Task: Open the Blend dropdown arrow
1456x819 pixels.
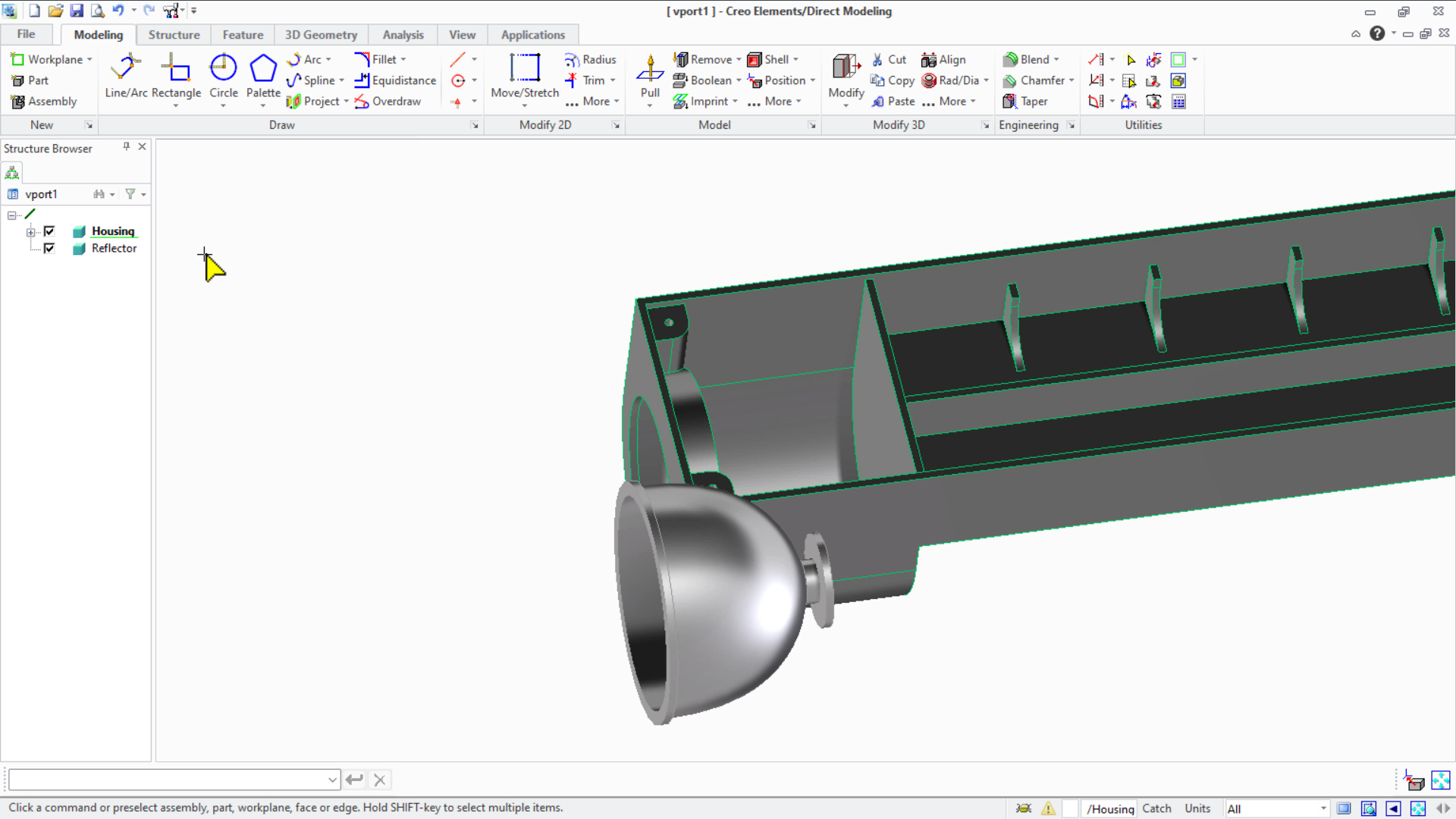Action: coord(1056,59)
